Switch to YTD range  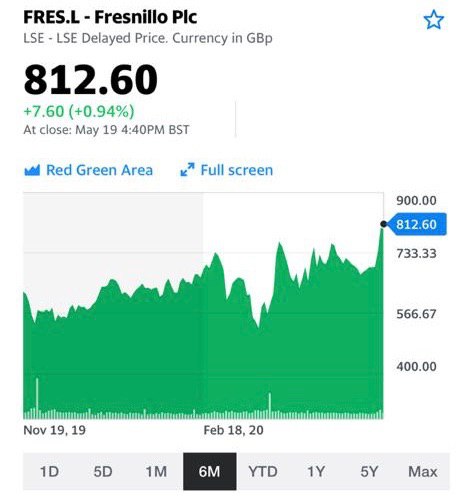[x=263, y=472]
